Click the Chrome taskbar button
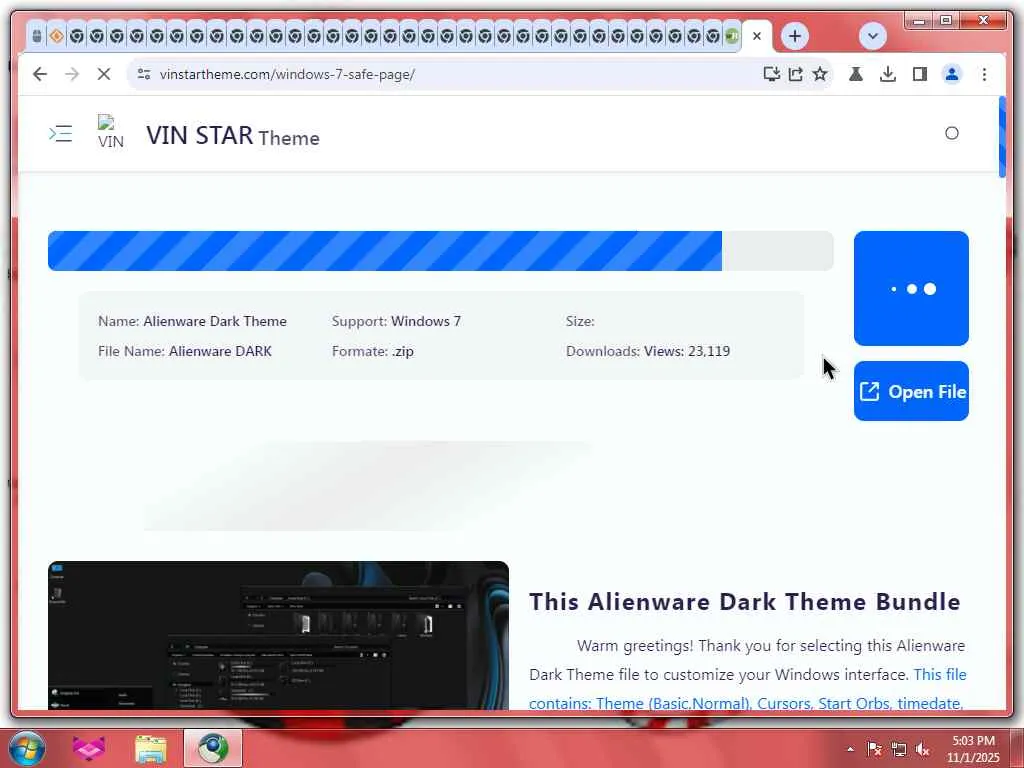This screenshot has width=1024, height=768. tap(213, 748)
